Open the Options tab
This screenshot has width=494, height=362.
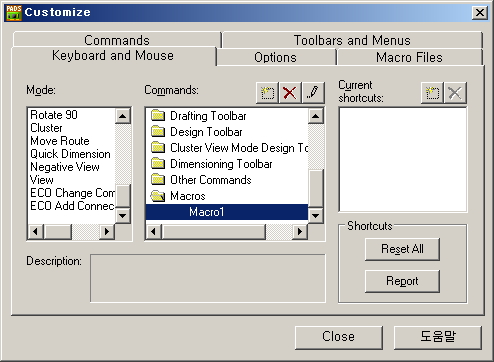coord(275,57)
